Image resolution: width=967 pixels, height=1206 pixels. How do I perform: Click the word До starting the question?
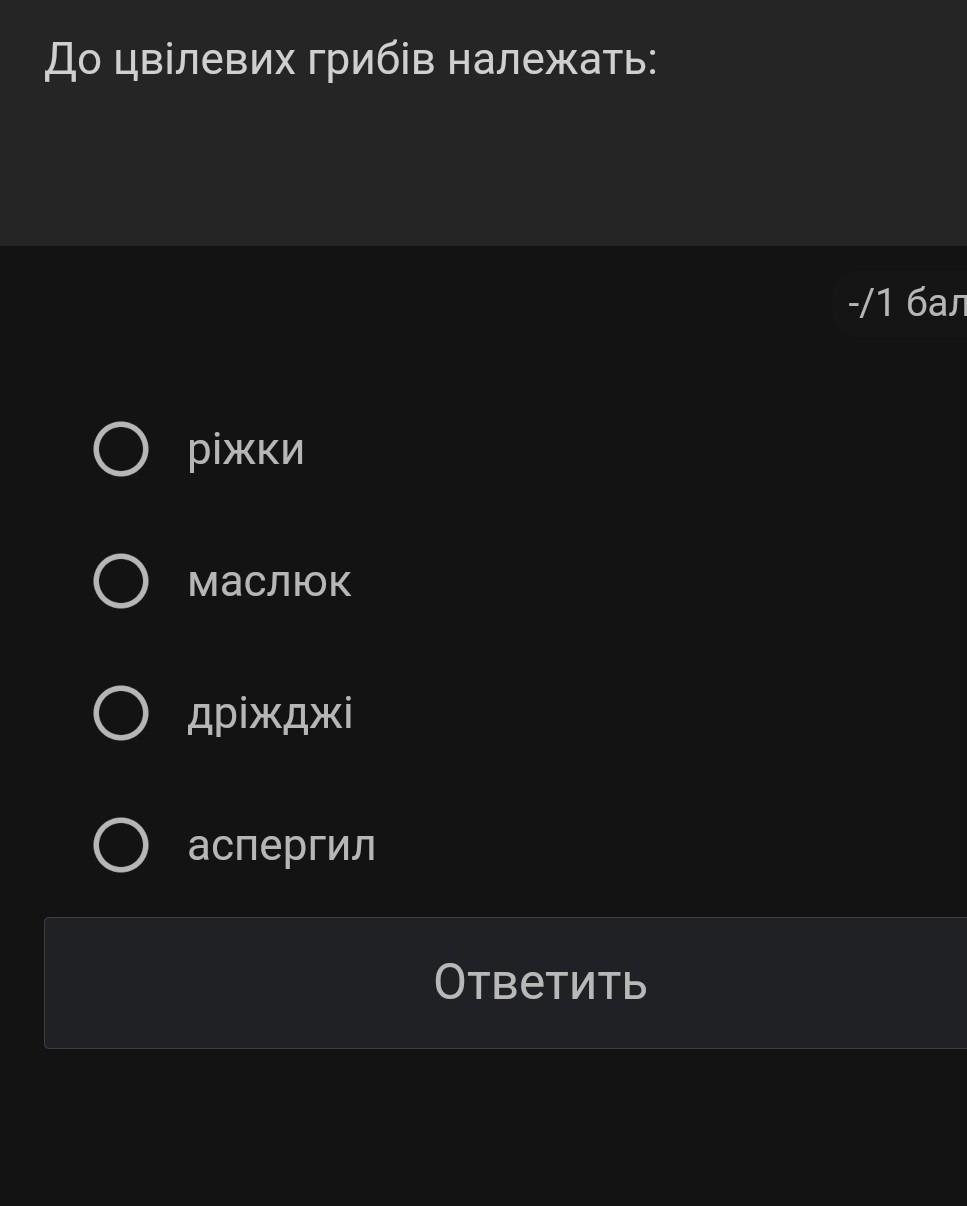73,61
